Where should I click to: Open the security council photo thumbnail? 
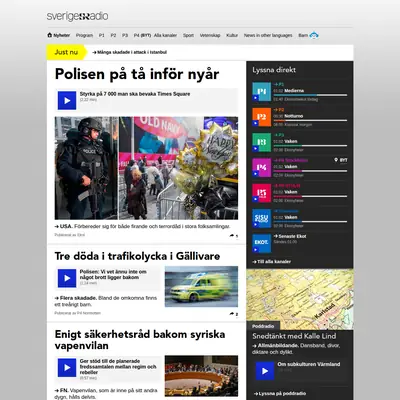coord(201,376)
